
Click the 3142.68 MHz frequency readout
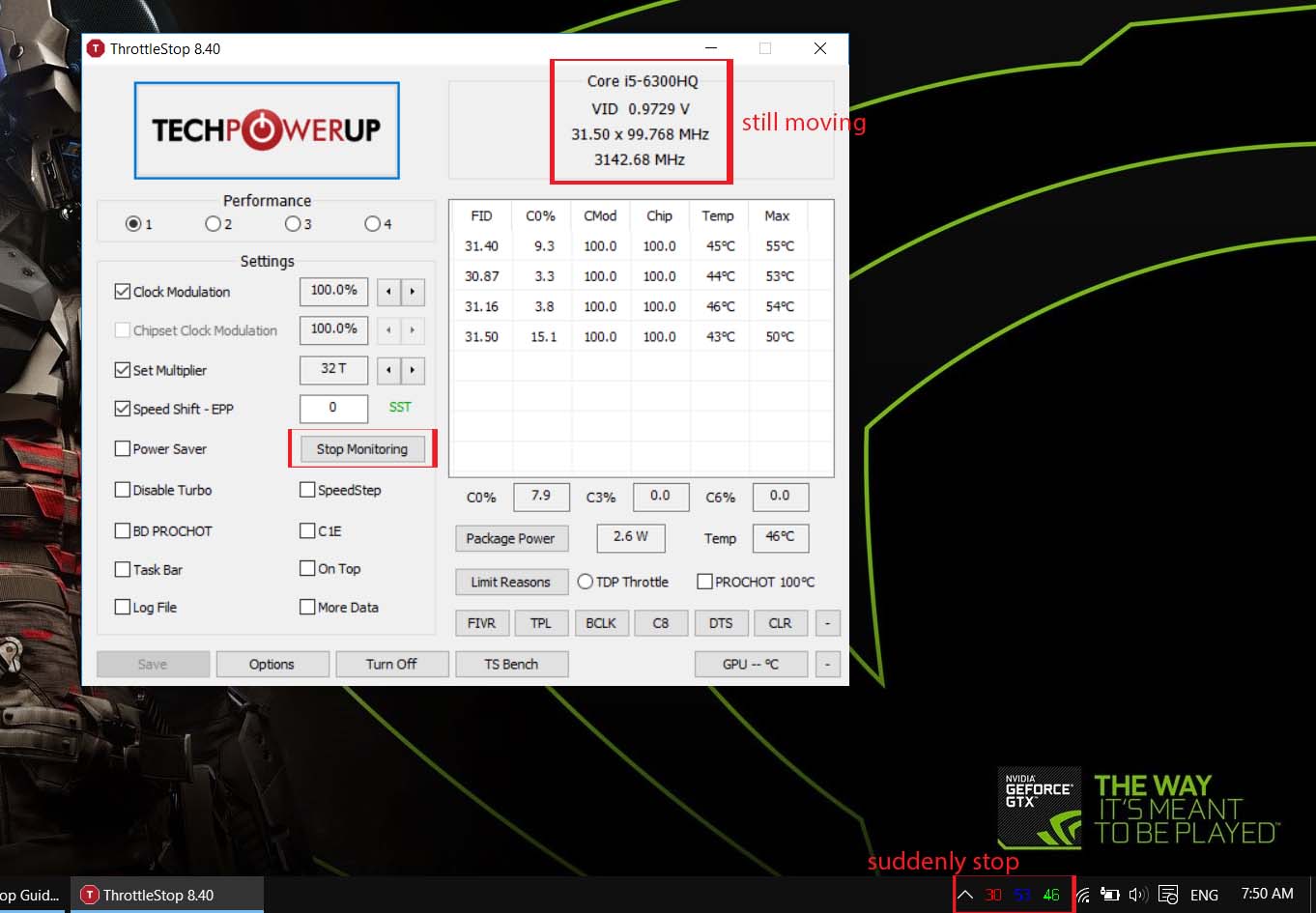[640, 159]
